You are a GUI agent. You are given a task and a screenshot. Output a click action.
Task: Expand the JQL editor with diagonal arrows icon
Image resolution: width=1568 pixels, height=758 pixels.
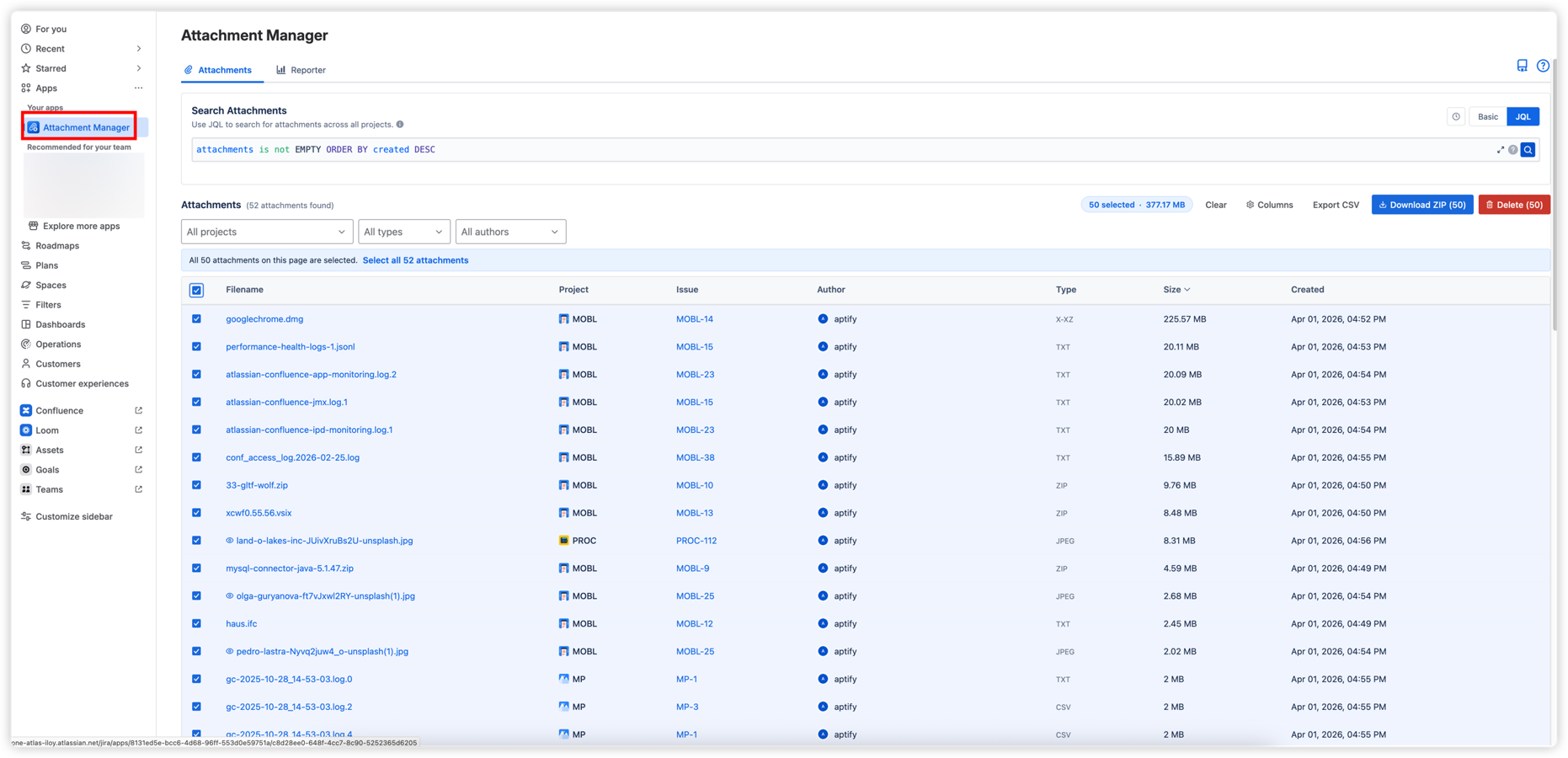(1500, 149)
